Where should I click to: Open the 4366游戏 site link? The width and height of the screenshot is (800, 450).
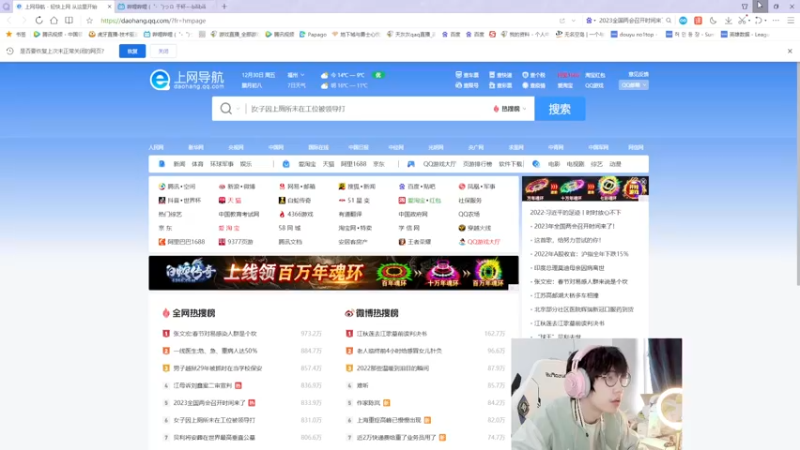[x=296, y=214]
